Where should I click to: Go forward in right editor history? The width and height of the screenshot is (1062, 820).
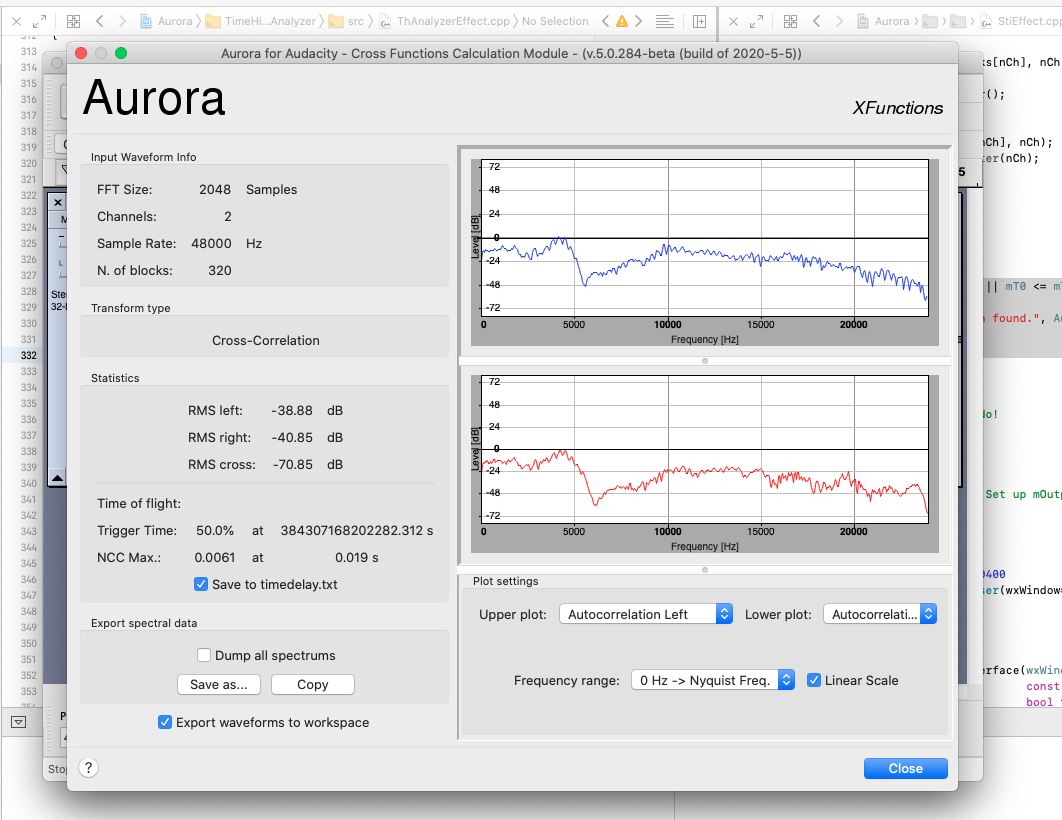pos(839,22)
